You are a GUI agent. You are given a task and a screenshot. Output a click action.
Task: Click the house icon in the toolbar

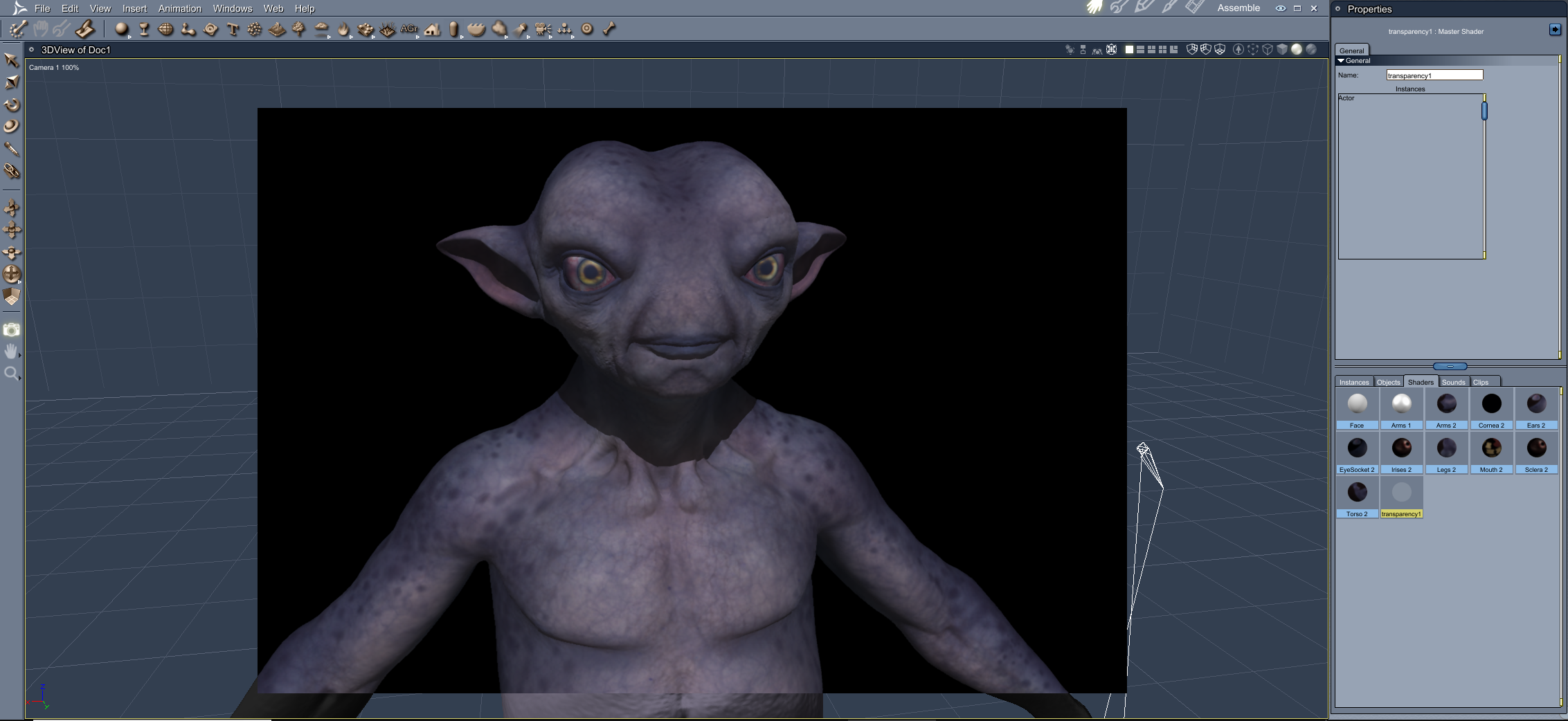click(x=432, y=29)
